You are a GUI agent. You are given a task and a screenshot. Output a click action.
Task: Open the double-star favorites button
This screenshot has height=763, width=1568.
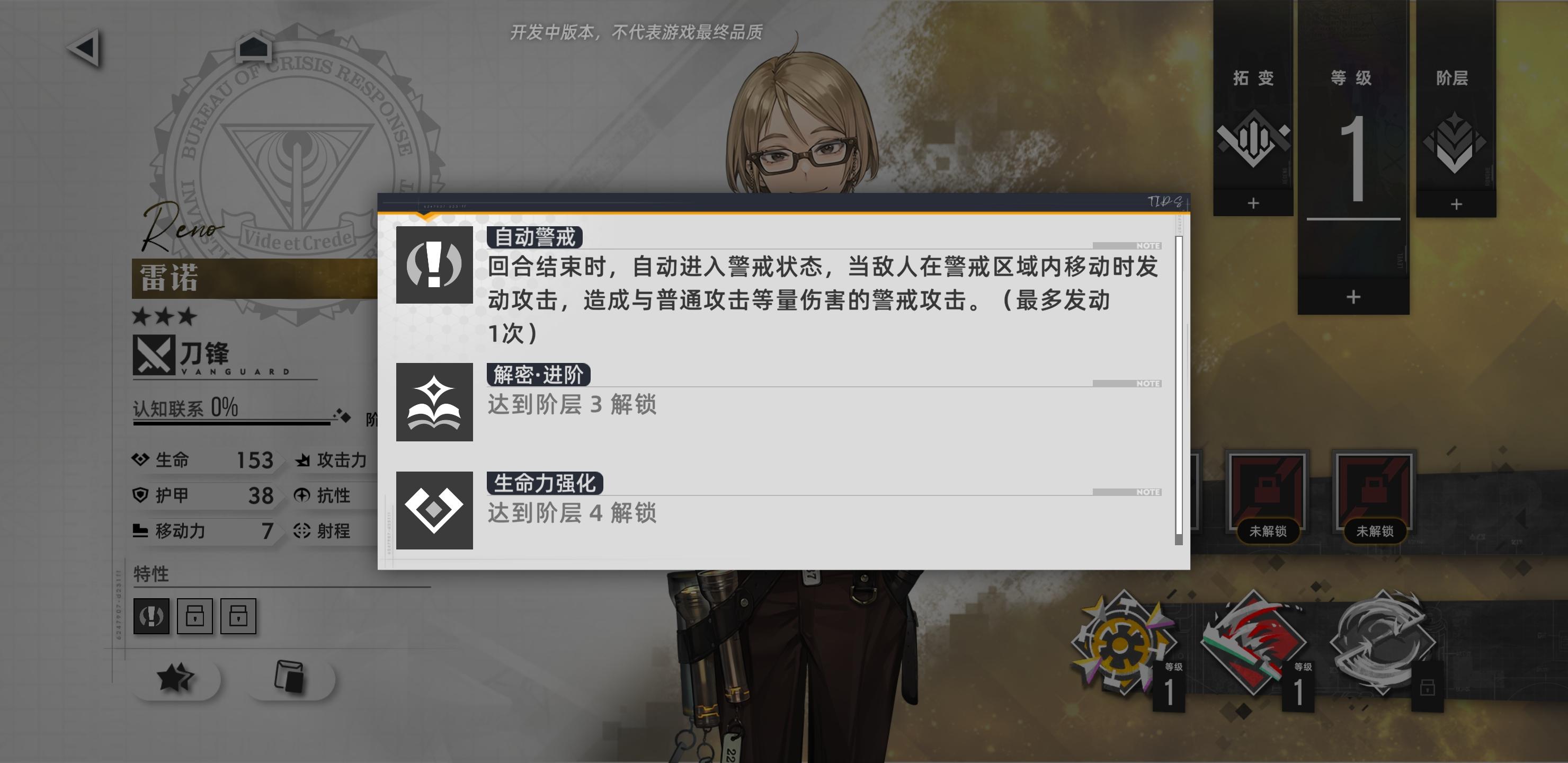tap(176, 678)
